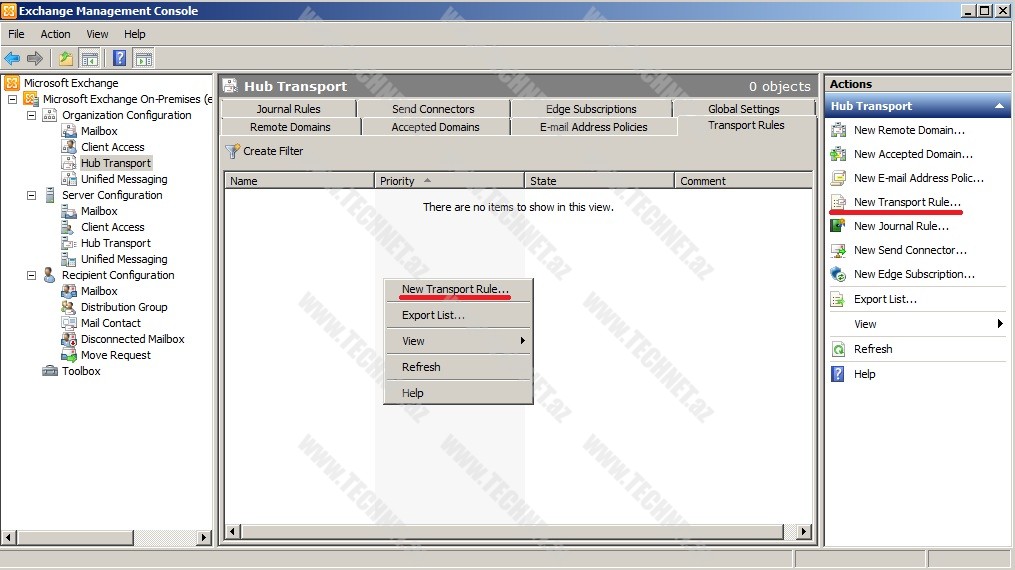Click the back arrow toolbar icon
Image resolution: width=1015 pixels, height=570 pixels.
[12, 58]
